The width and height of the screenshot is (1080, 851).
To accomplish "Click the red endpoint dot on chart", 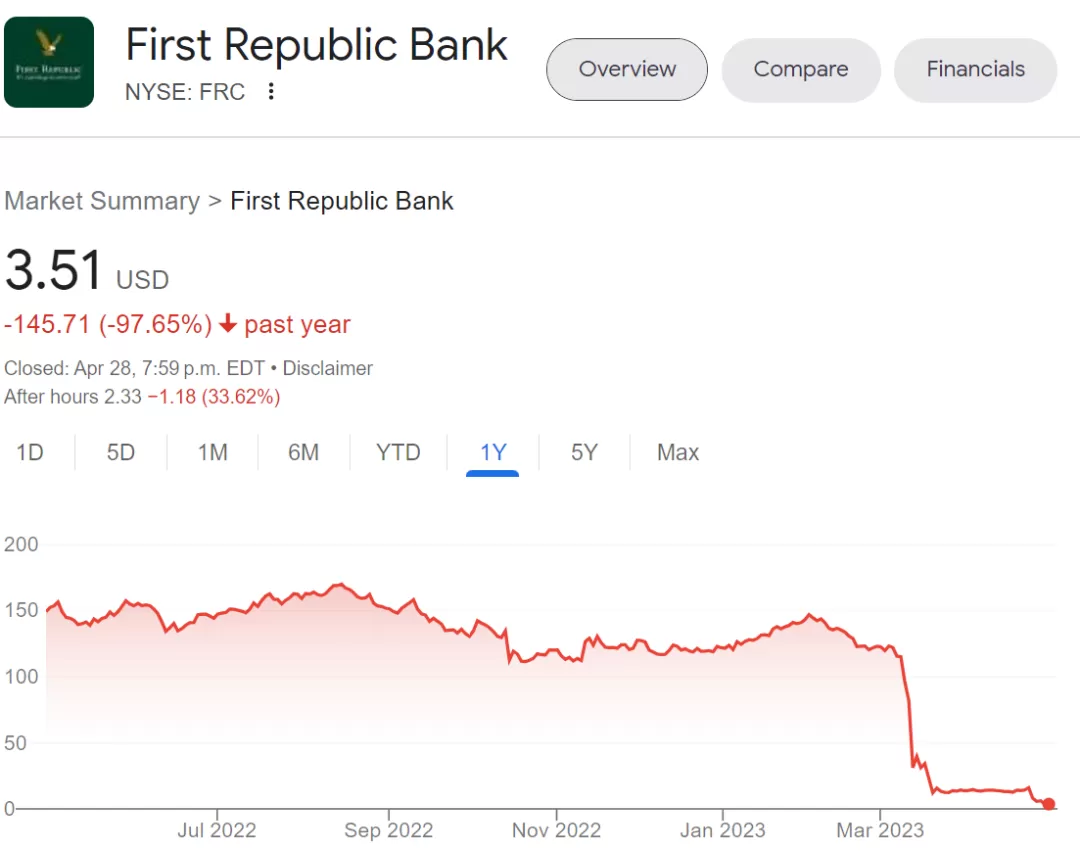I will (1048, 803).
